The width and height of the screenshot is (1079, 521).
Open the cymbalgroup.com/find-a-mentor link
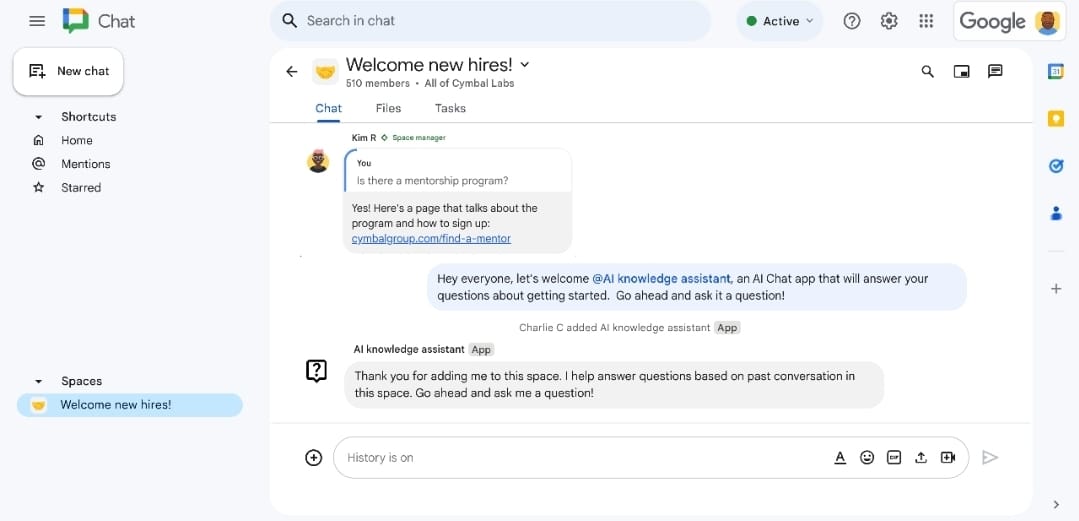(431, 238)
